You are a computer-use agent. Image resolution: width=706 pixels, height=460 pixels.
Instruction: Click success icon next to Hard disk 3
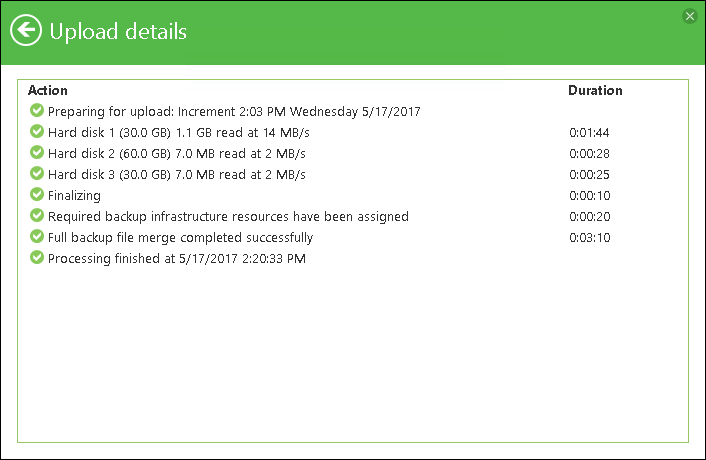37,174
